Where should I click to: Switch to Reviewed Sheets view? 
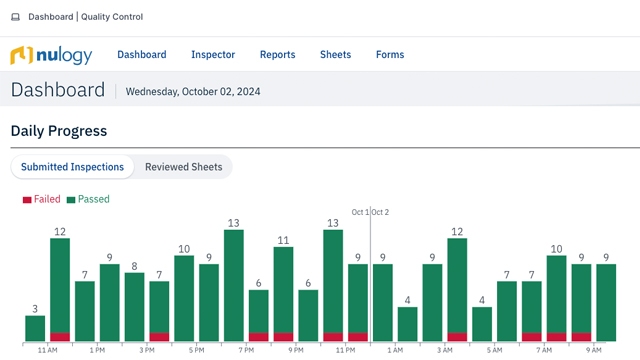pos(184,167)
